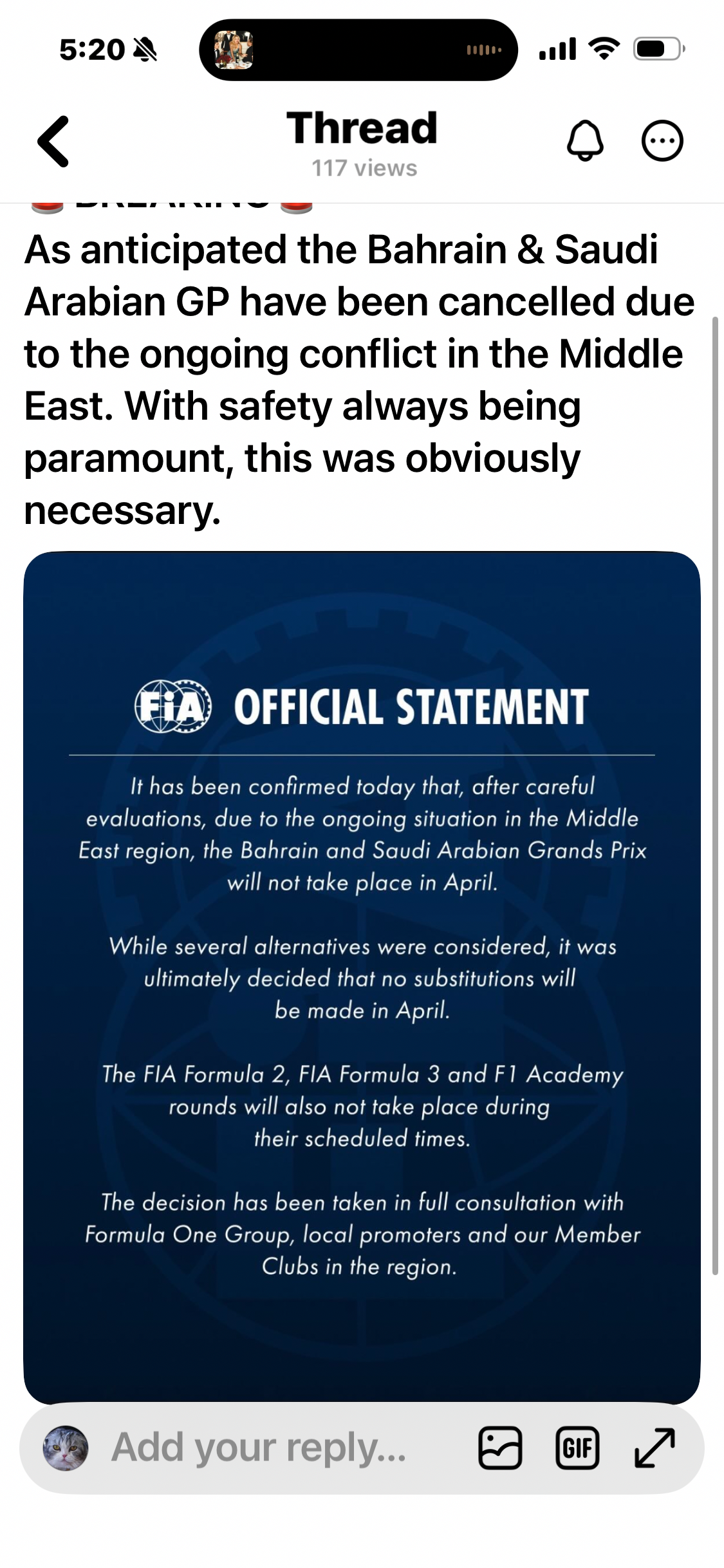Open the GIF picker
The height and width of the screenshot is (1568, 724).
577,1448
